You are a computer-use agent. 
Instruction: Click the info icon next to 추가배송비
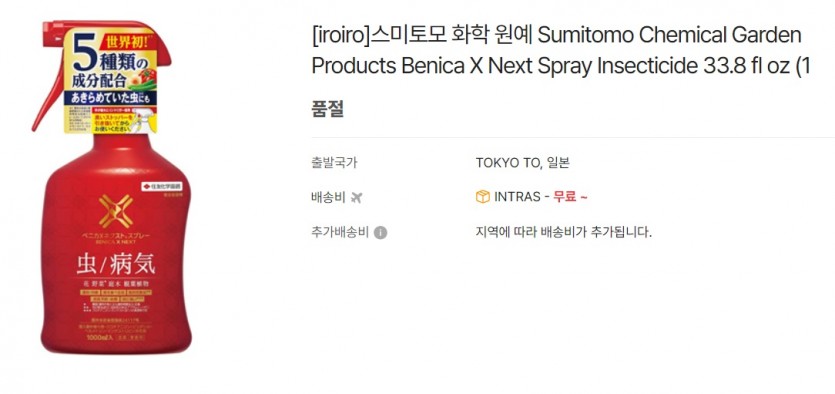[380, 233]
